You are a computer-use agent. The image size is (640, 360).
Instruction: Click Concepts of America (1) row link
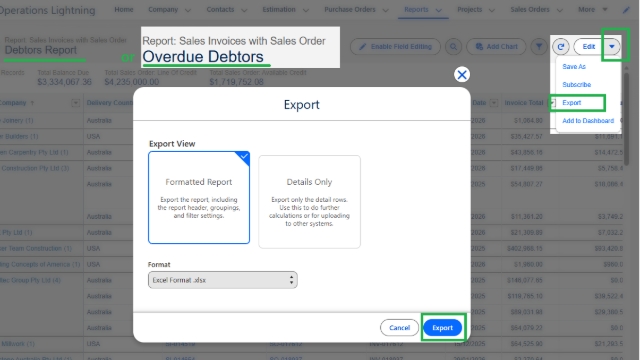tap(40, 264)
